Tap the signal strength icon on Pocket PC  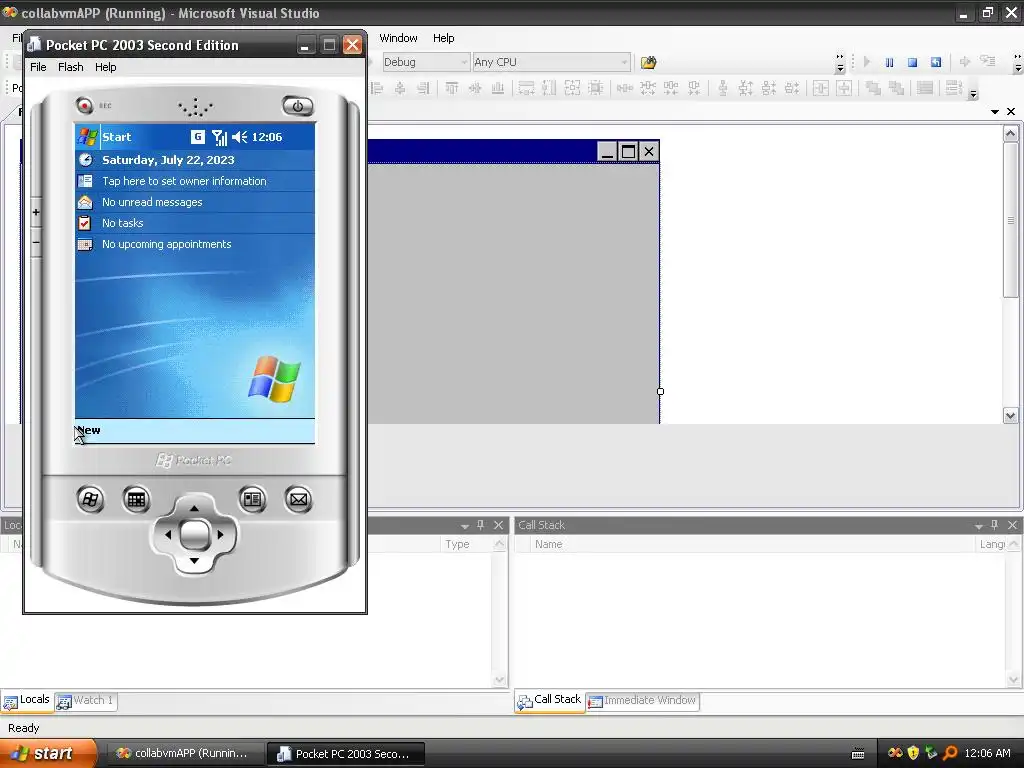(x=219, y=137)
